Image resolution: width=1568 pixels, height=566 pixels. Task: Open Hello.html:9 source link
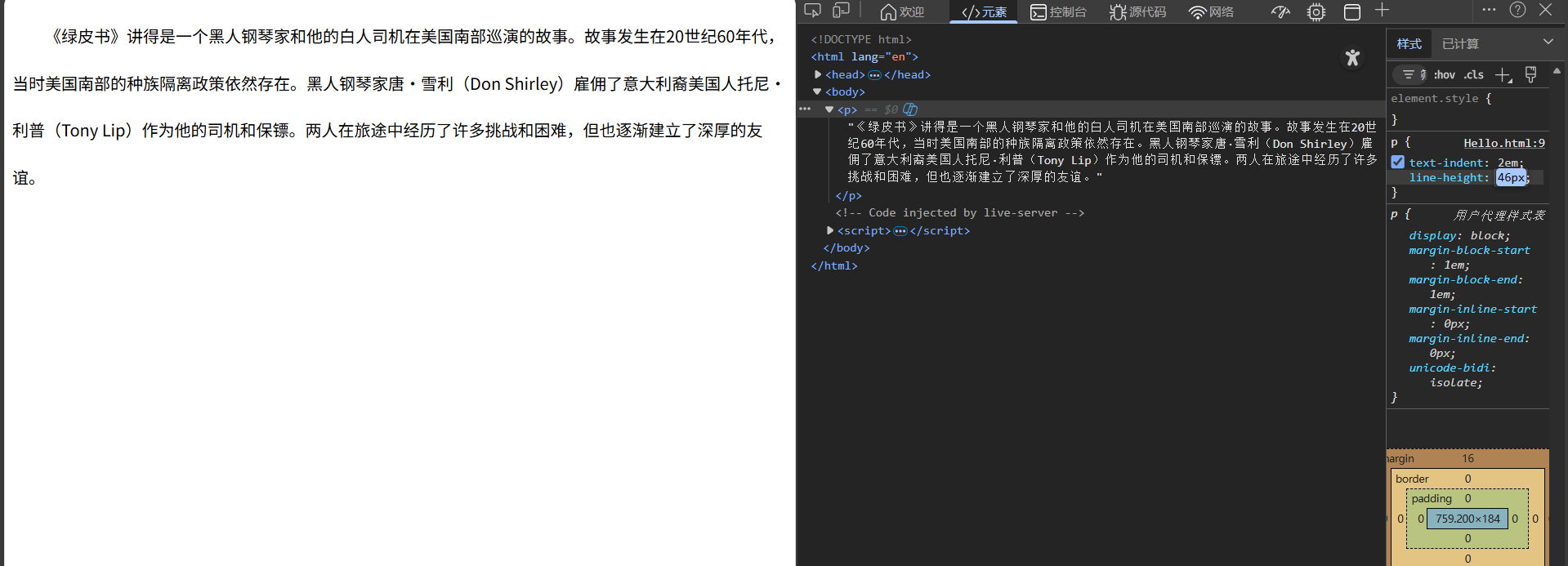tap(1503, 143)
